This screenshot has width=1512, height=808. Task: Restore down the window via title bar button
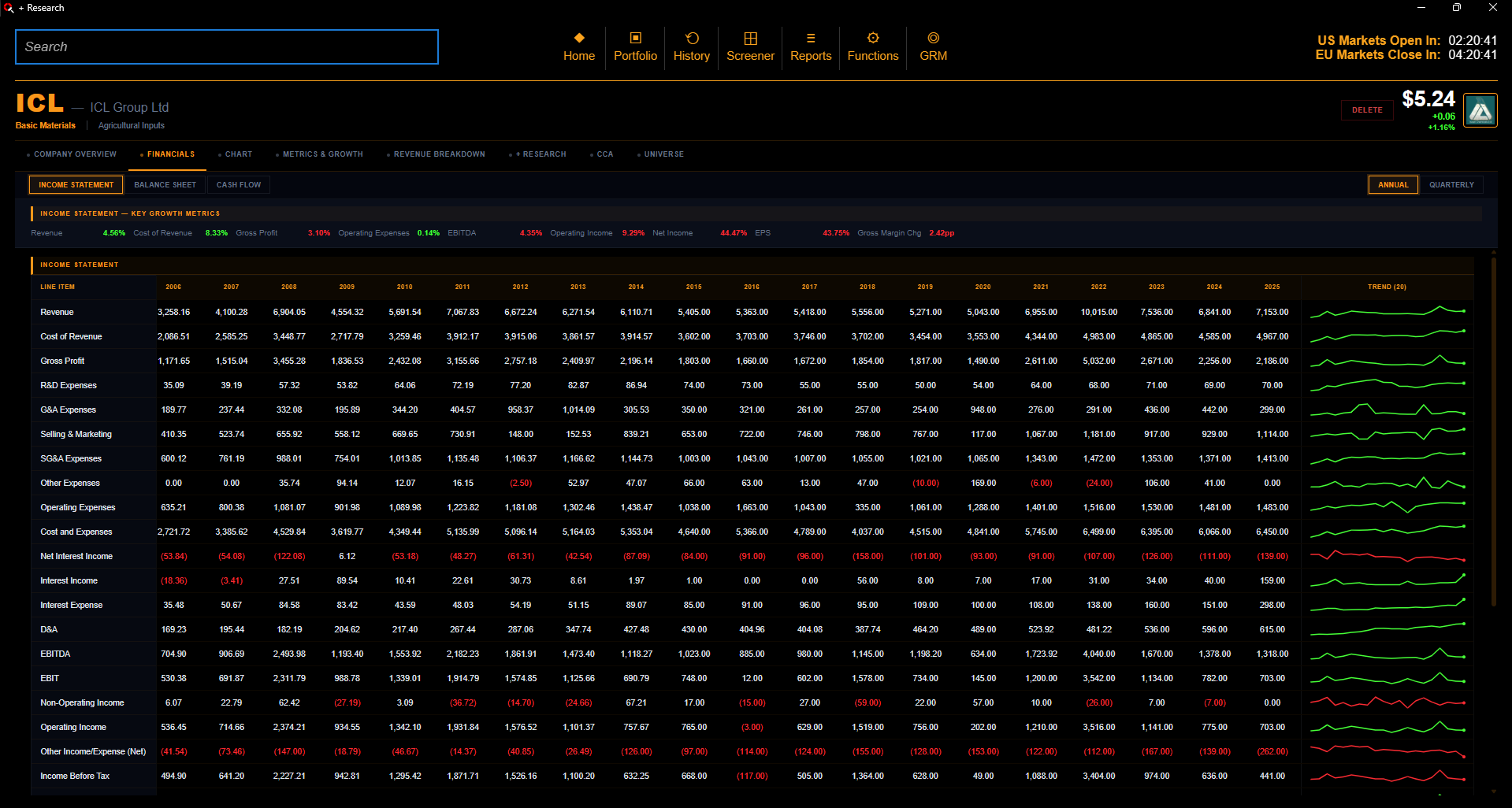click(x=1457, y=8)
